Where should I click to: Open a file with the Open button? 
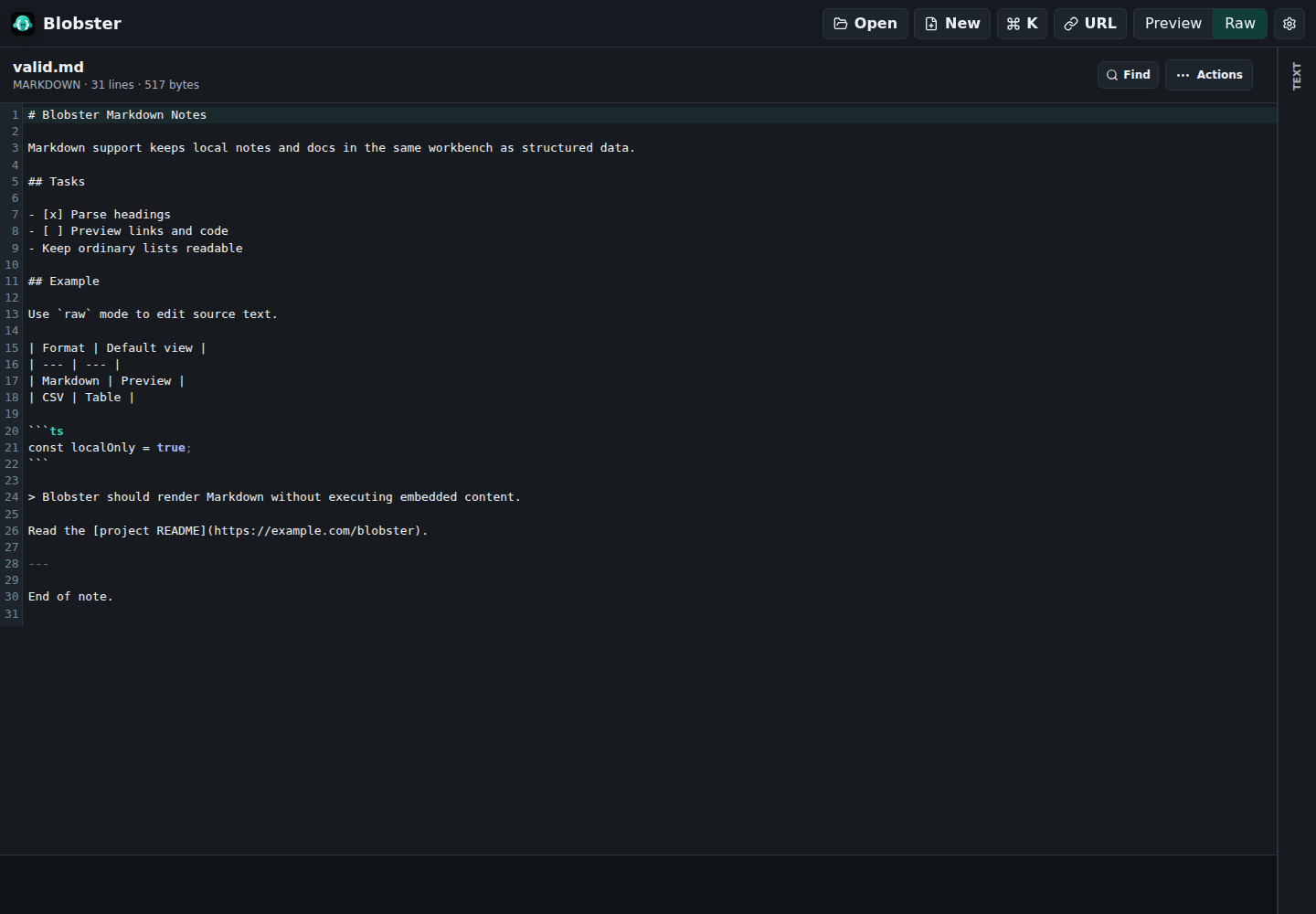coord(865,24)
